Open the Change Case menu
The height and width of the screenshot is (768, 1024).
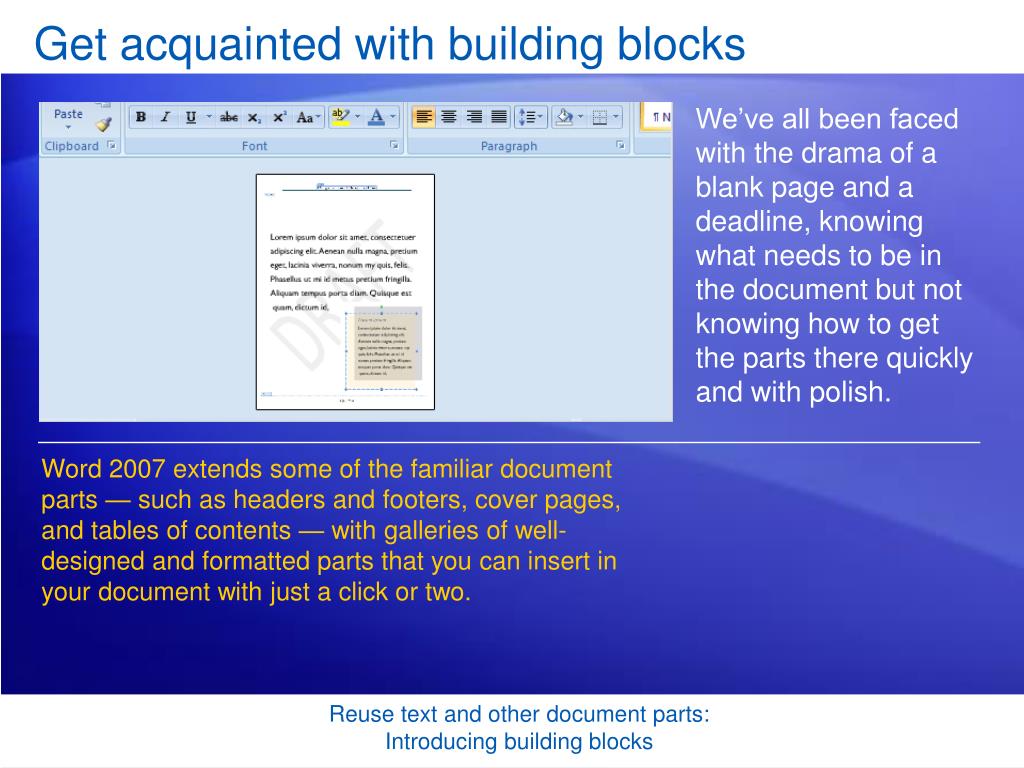[x=308, y=118]
